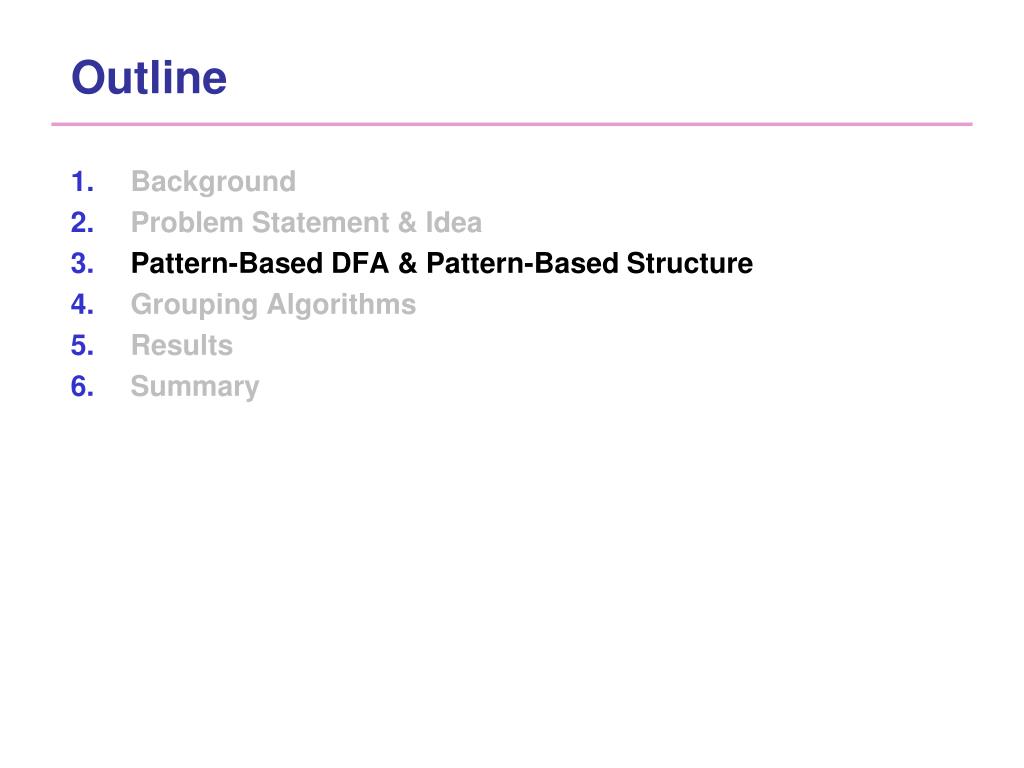Click the number 5 list marker

[82, 345]
